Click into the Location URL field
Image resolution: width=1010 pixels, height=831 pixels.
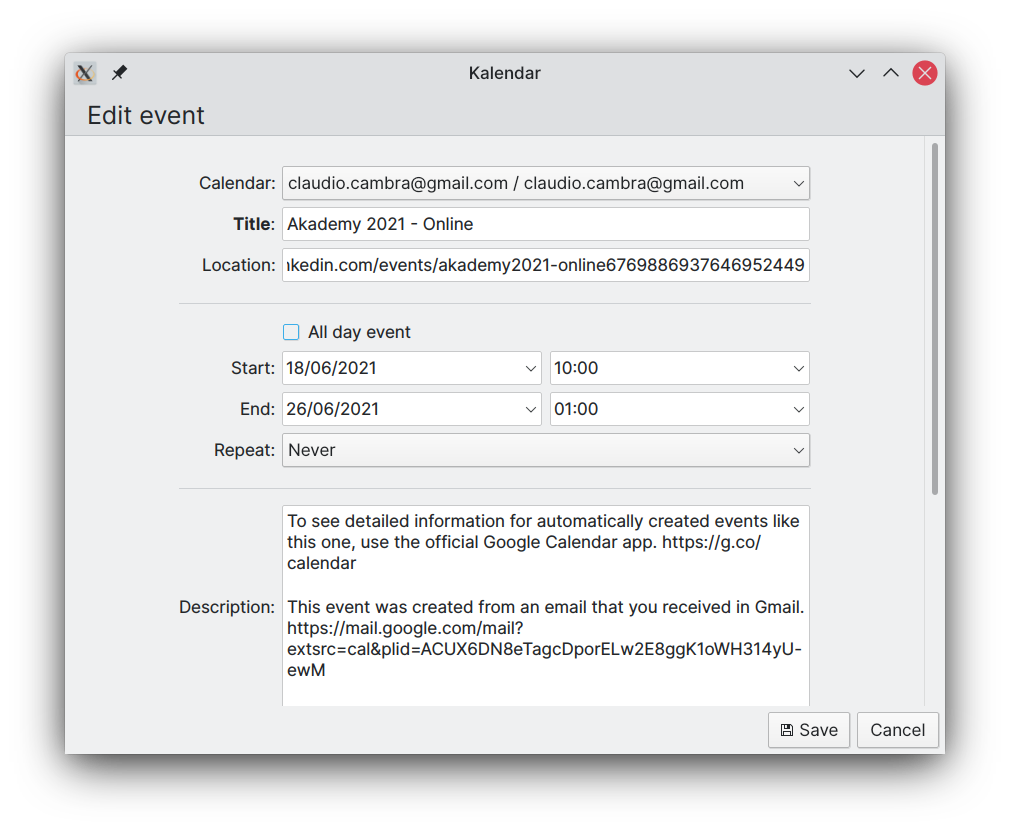coord(546,265)
